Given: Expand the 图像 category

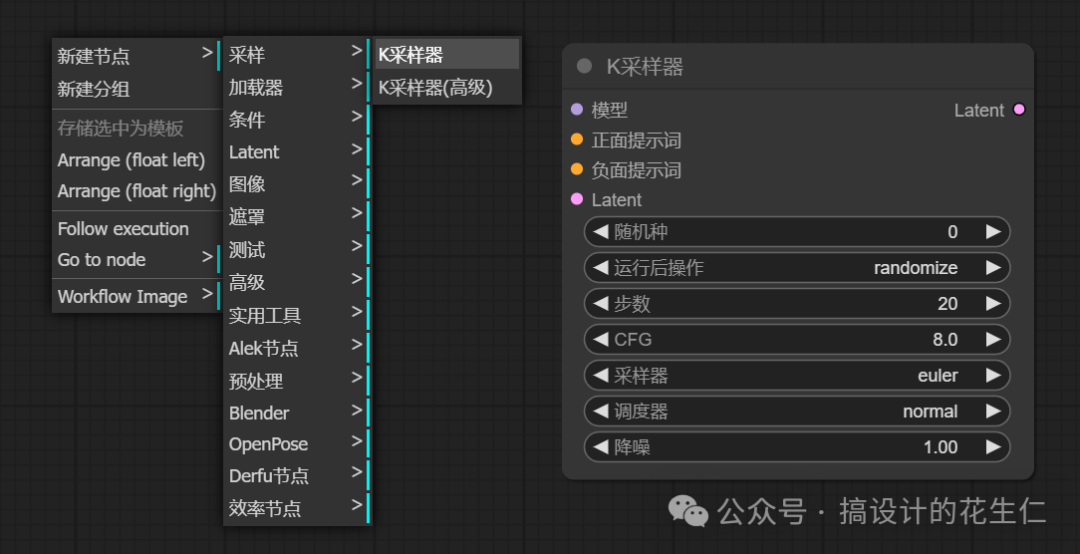Looking at the screenshot, I should point(298,184).
